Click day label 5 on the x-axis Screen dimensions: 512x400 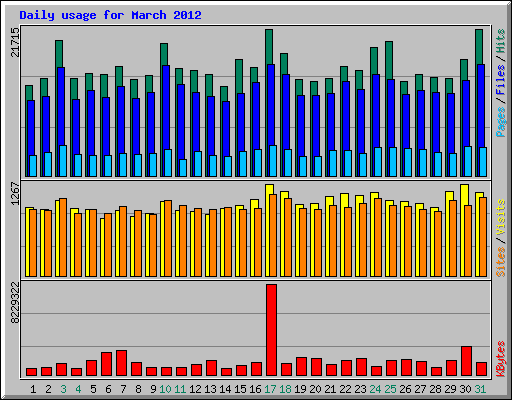(x=93, y=389)
